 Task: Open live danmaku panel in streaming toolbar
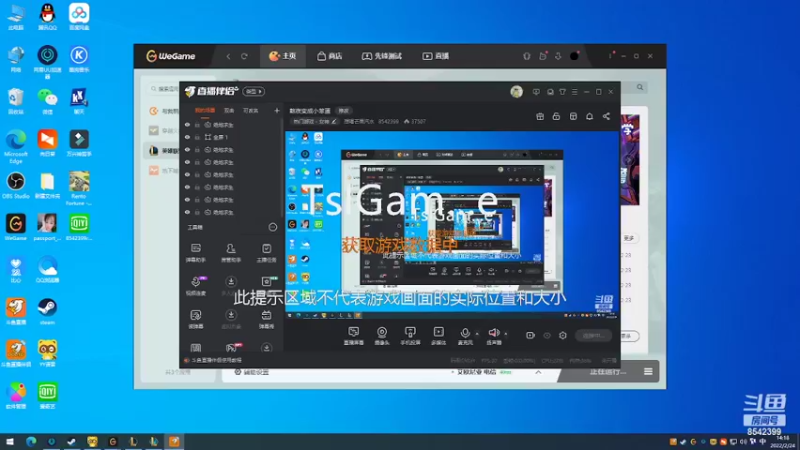click(x=354, y=336)
